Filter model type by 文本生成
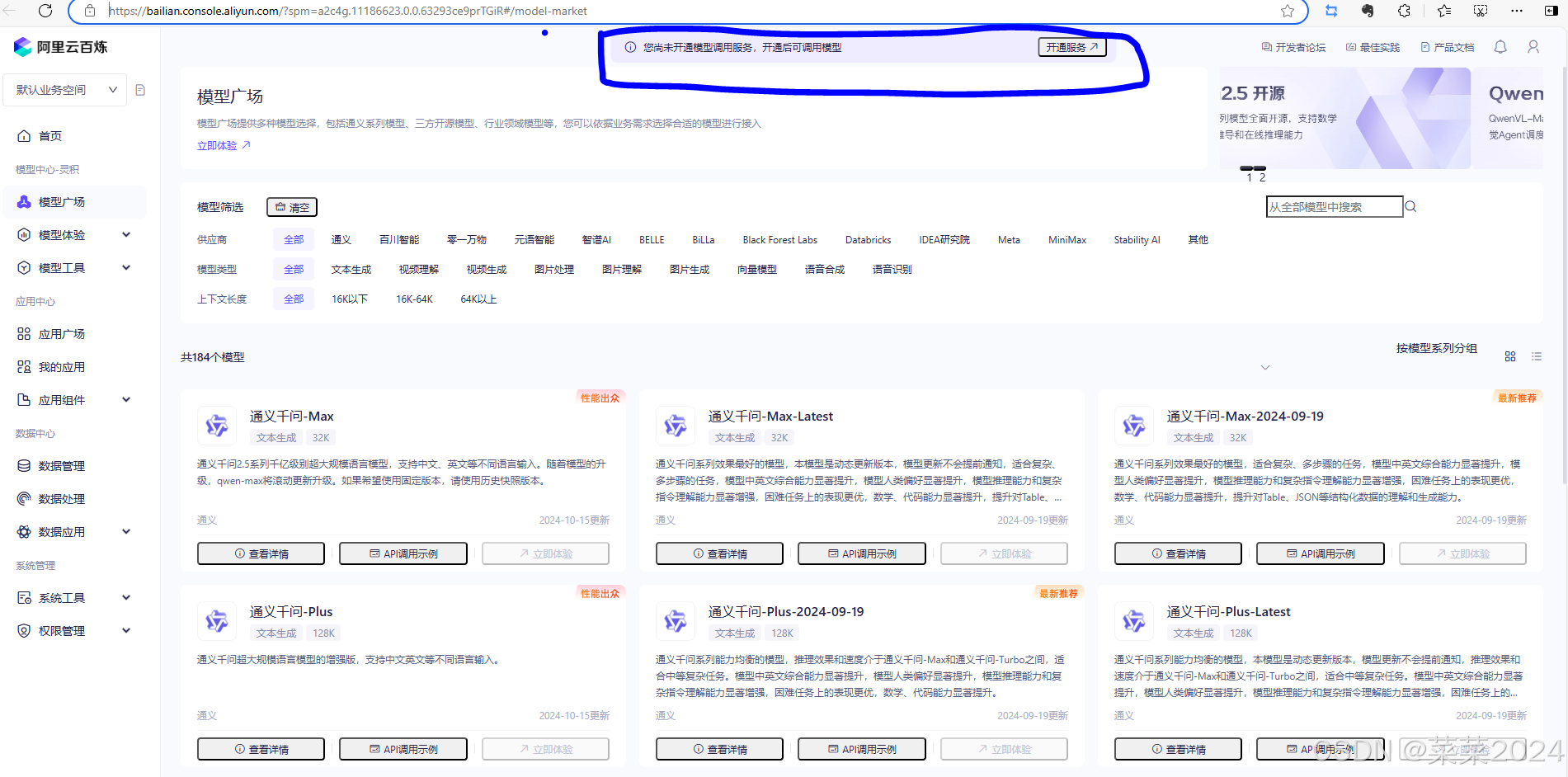The image size is (1568, 777). pos(351,270)
